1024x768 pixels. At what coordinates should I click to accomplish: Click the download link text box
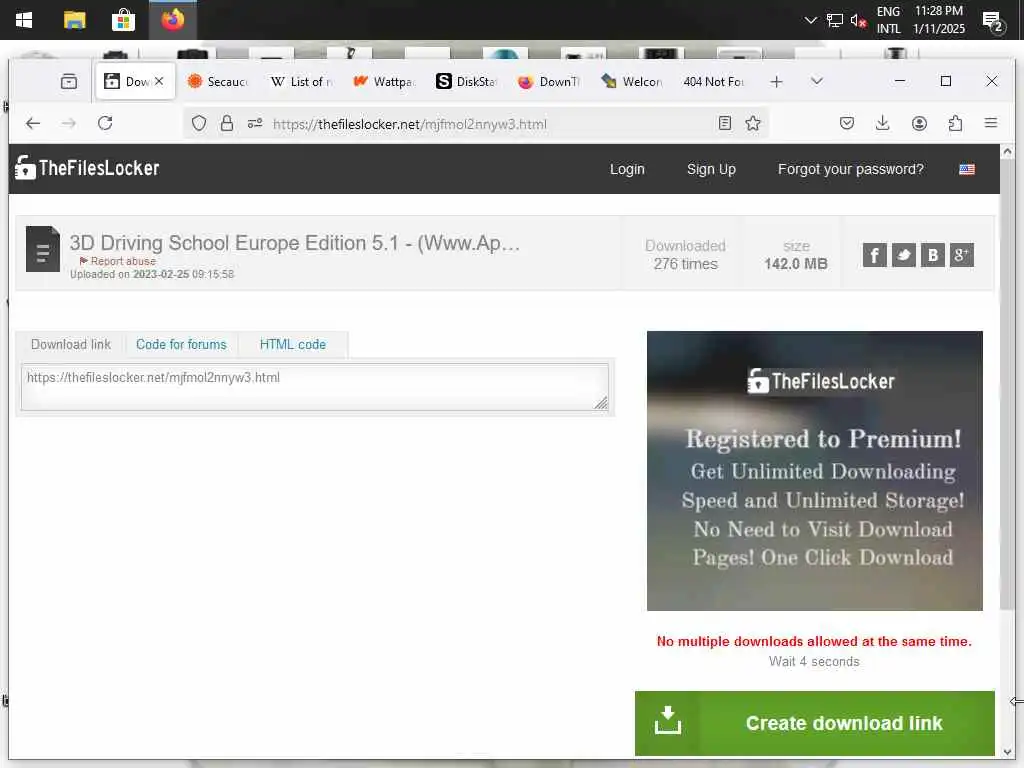pos(315,387)
